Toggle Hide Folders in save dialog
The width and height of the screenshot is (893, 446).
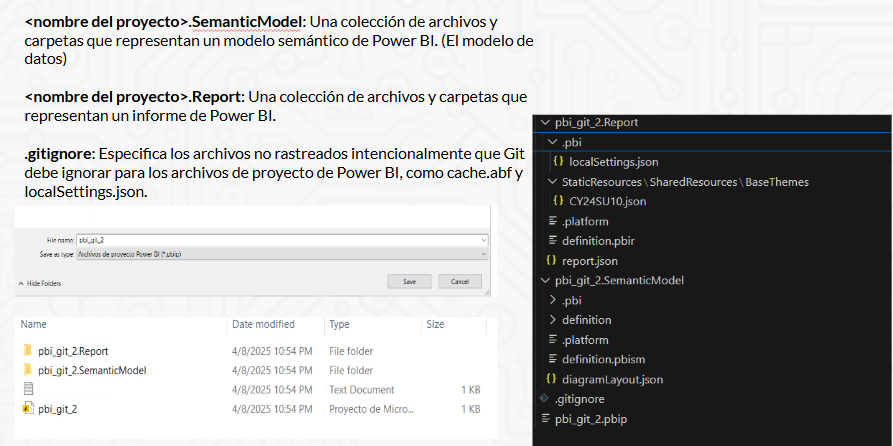39,284
